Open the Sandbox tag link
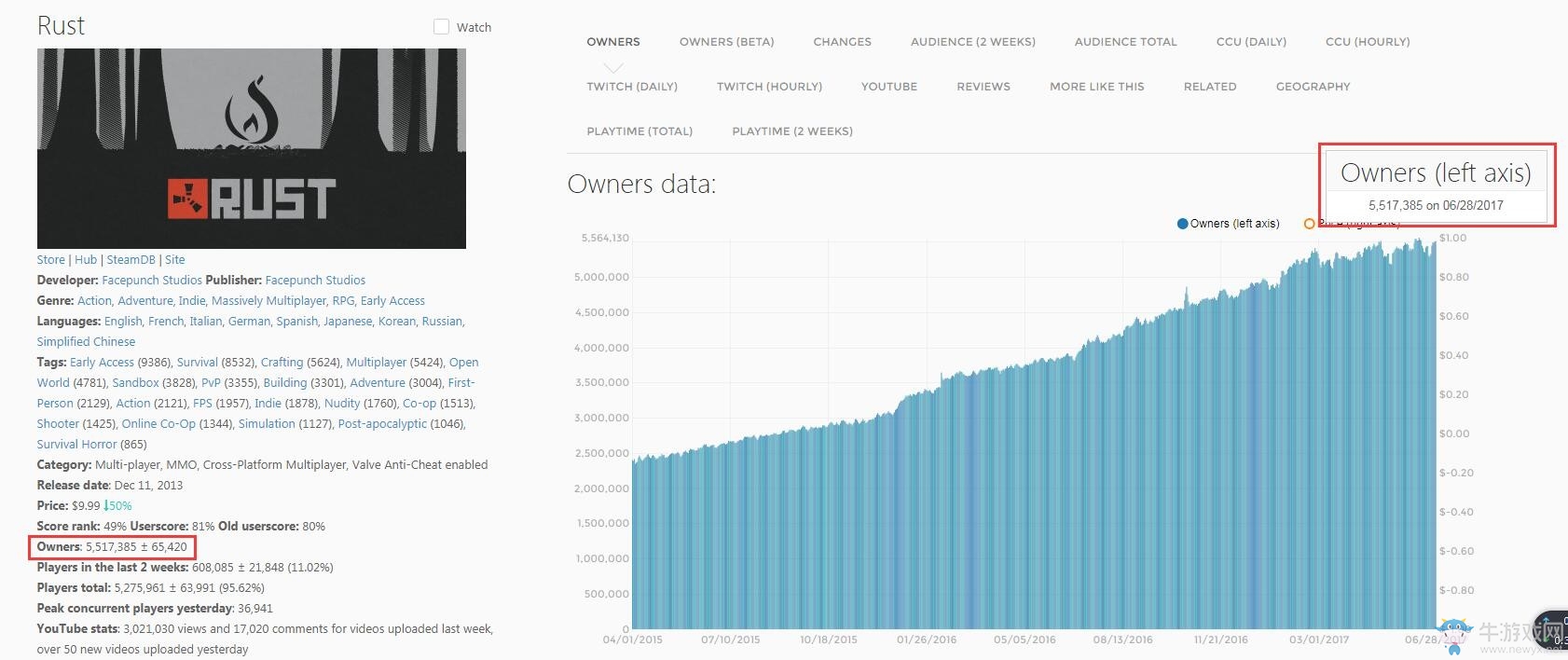This screenshot has height=660, width=1568. (135, 383)
